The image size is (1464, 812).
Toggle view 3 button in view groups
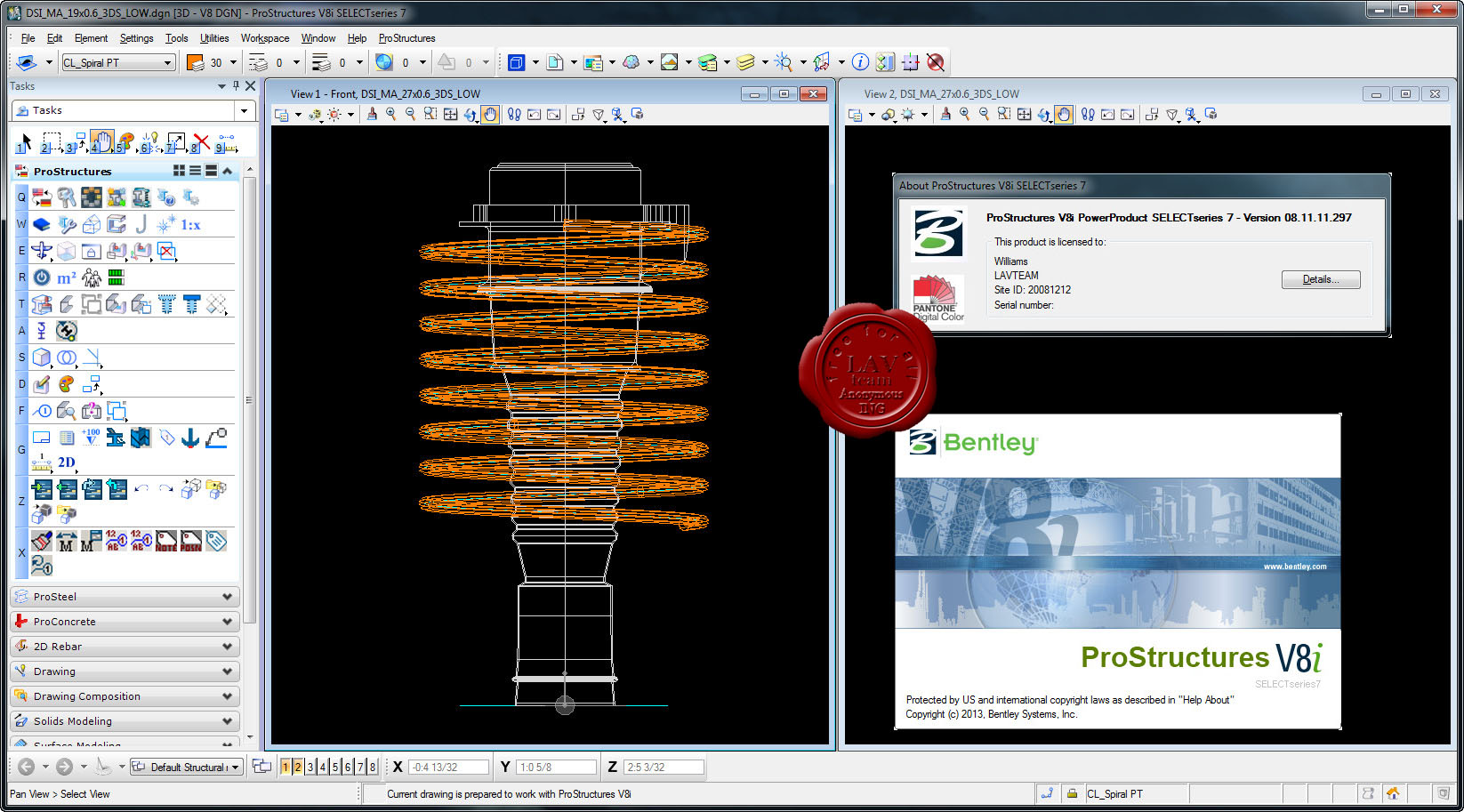[x=310, y=767]
